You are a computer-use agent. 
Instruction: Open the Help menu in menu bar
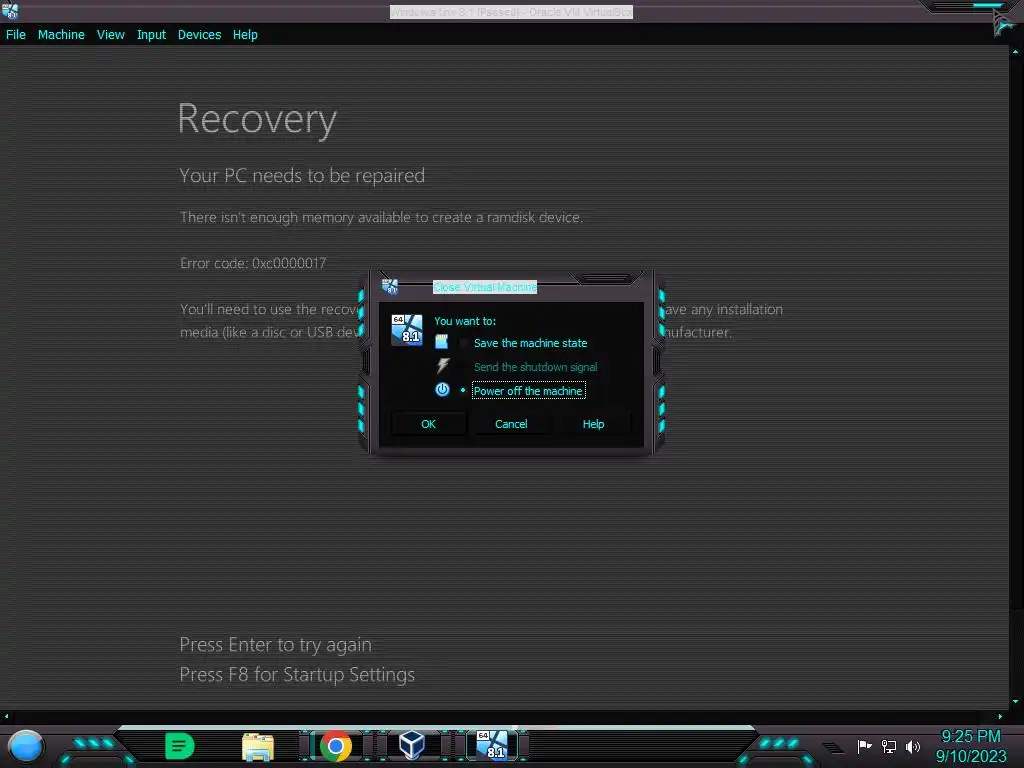coord(245,35)
